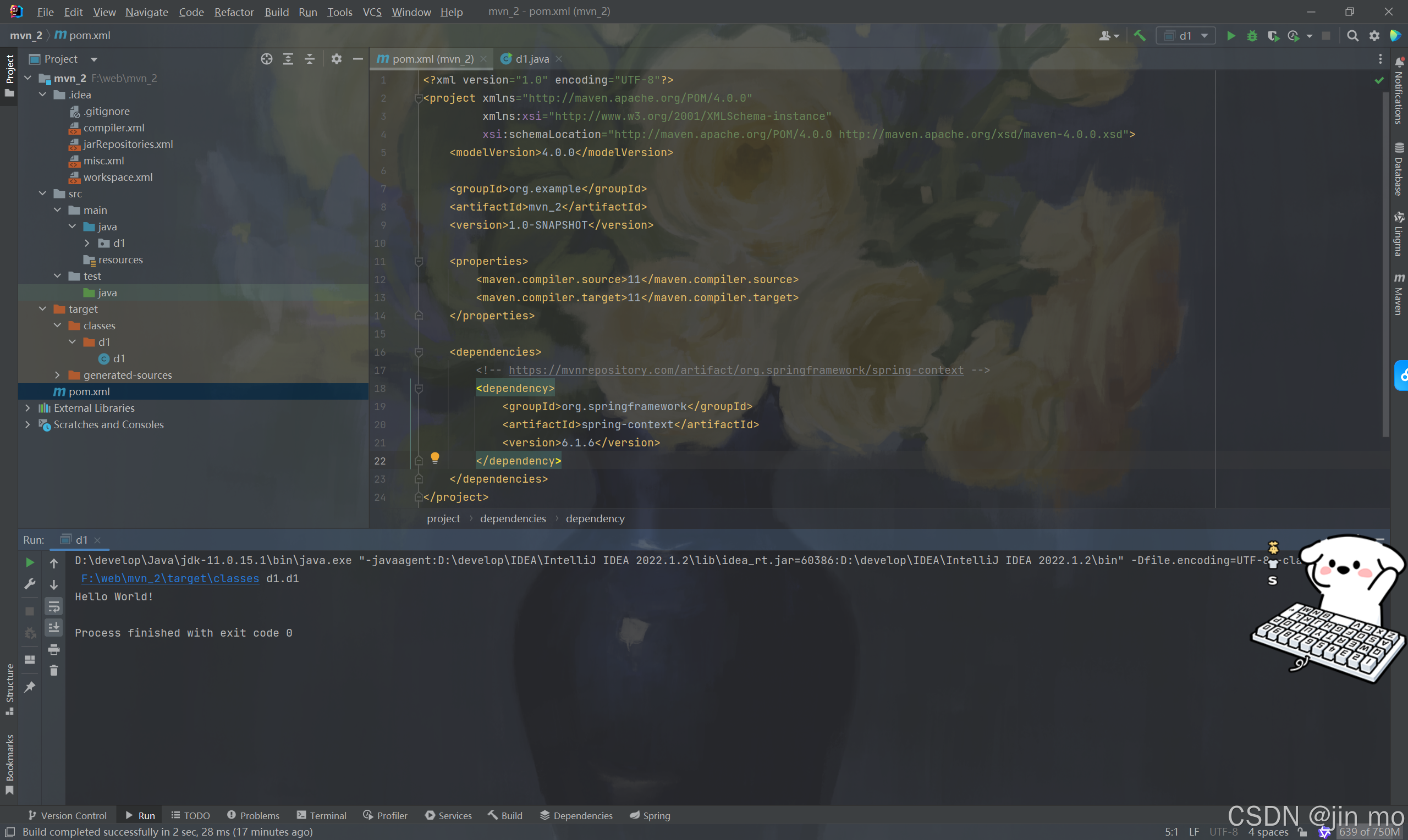Pin the Run tab

click(30, 687)
